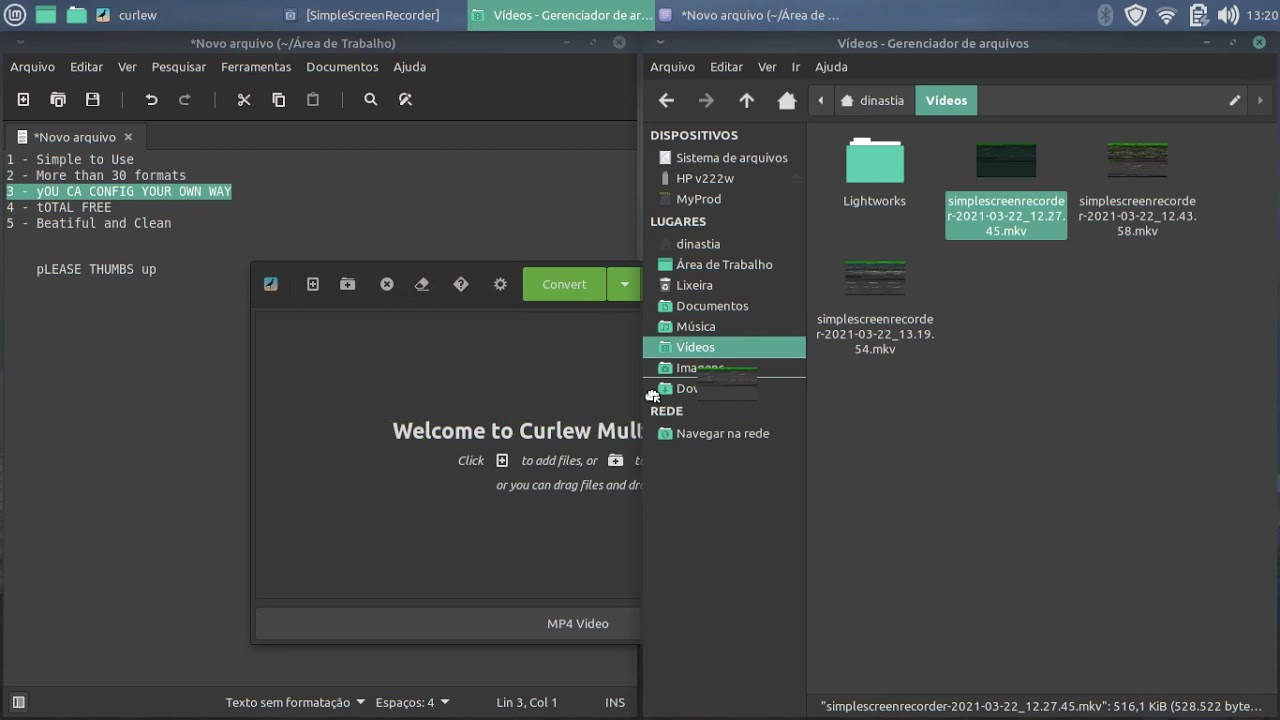Image resolution: width=1280 pixels, height=720 pixels.
Task: Select the Lightworks folder
Action: pos(874,173)
